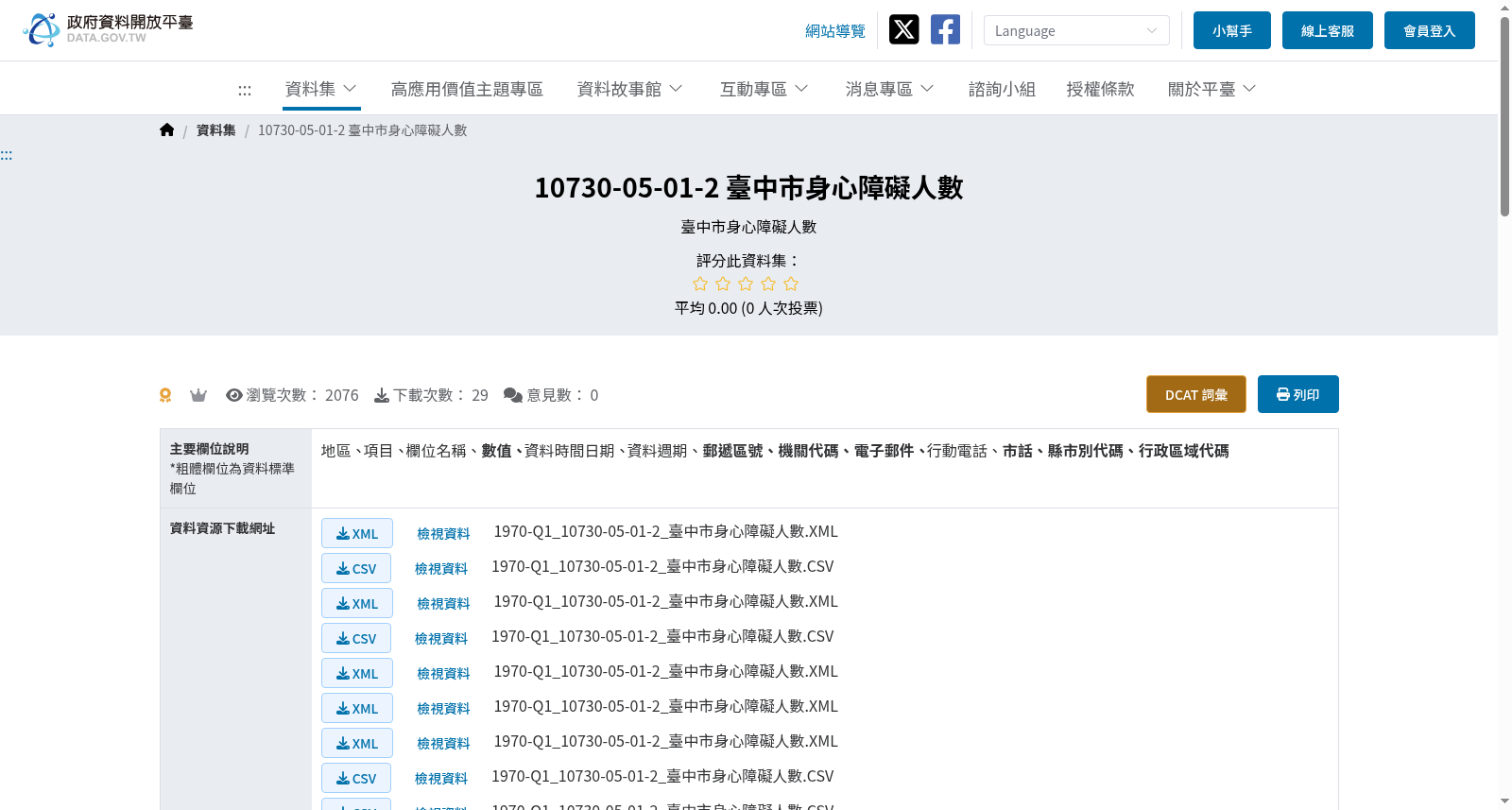
Task: Click the crown badge icon
Action: pyautogui.click(x=198, y=395)
